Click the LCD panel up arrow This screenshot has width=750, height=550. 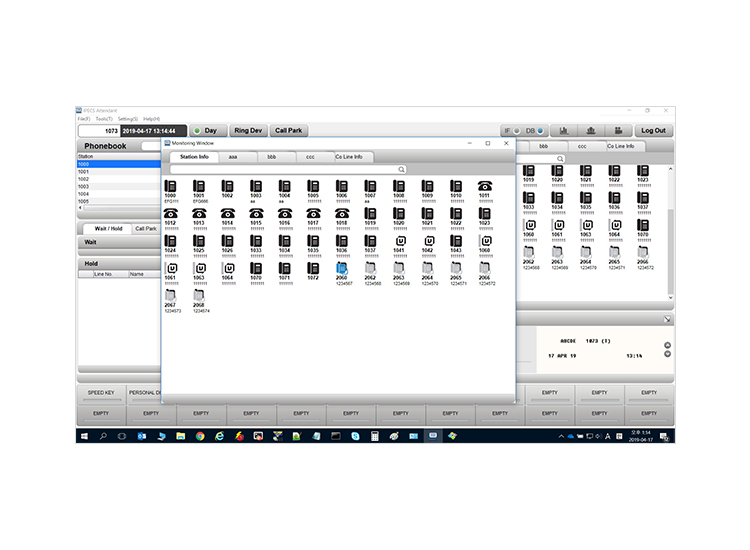[x=667, y=345]
